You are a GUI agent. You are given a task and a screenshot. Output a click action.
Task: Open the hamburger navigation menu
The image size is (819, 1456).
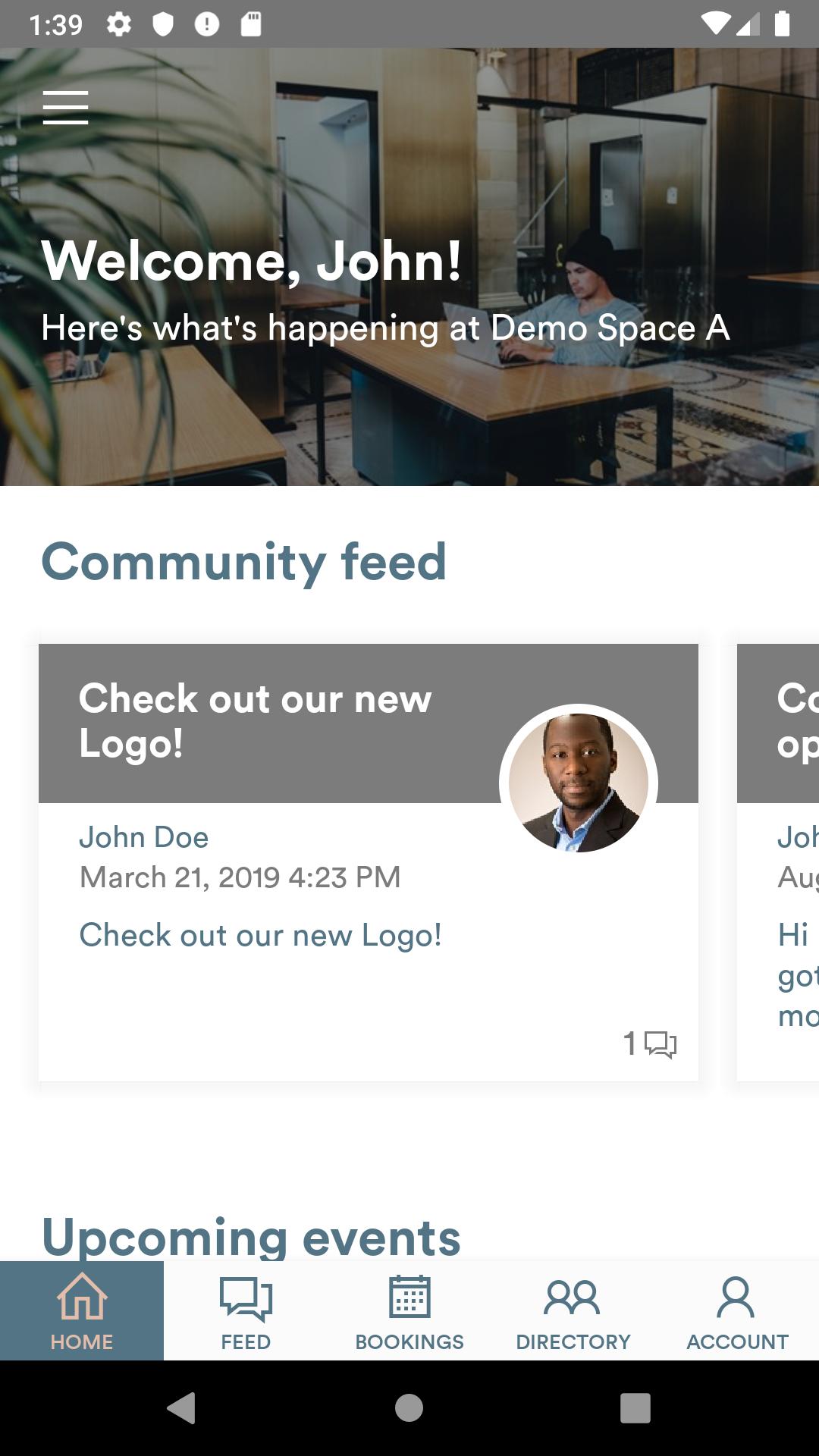(x=65, y=107)
